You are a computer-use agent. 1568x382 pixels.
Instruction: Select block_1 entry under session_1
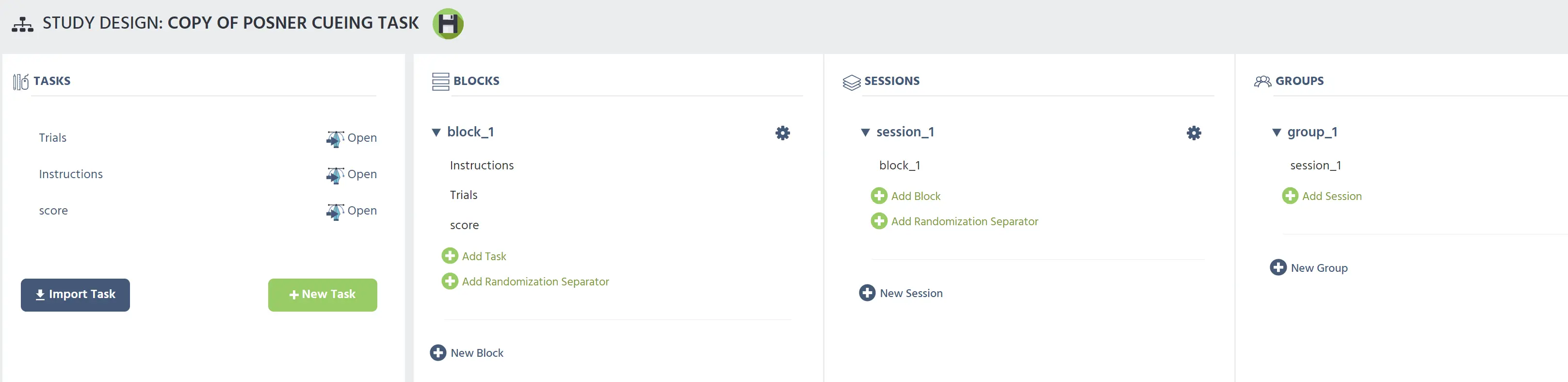tap(900, 165)
